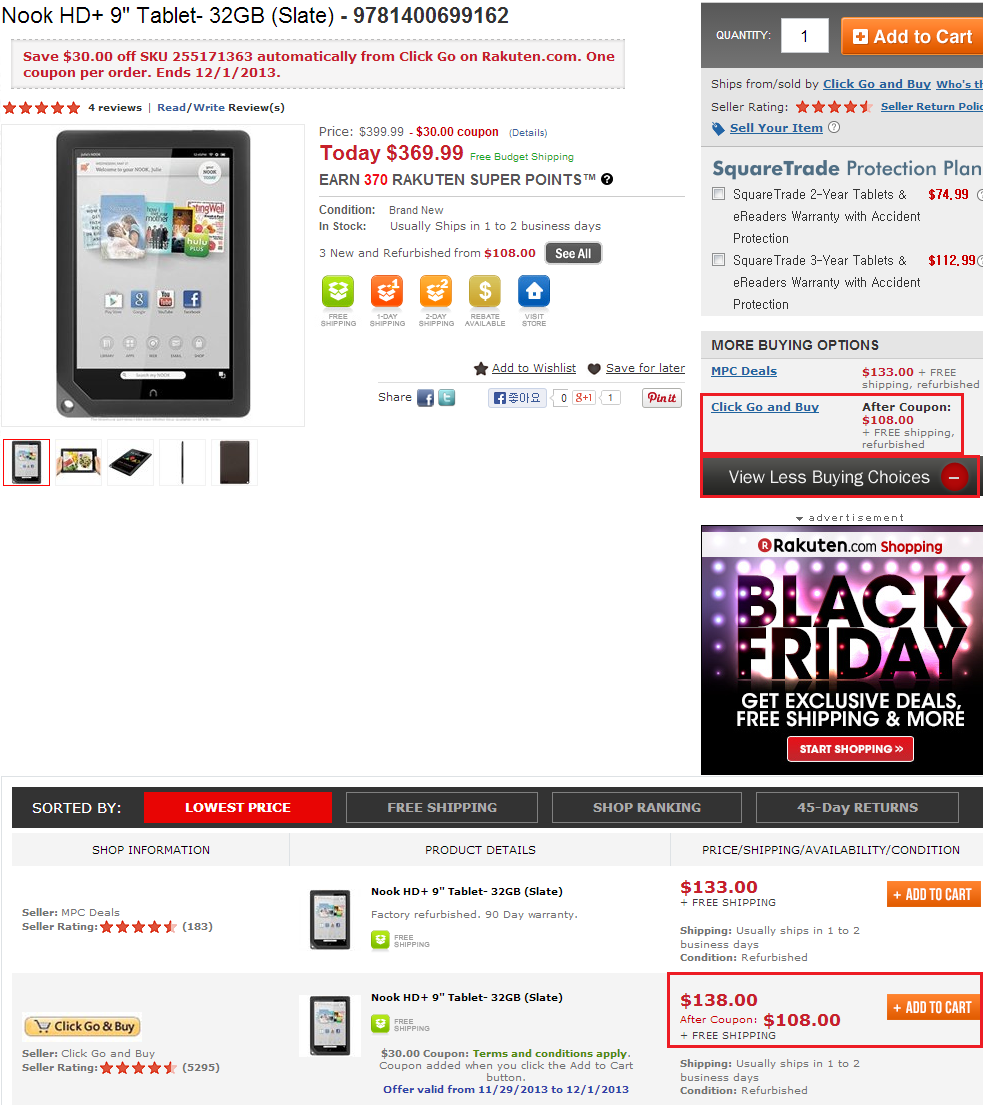Viewport: 983px width, 1105px height.
Task: Collapse View Less Buying Choices
Action: point(840,477)
